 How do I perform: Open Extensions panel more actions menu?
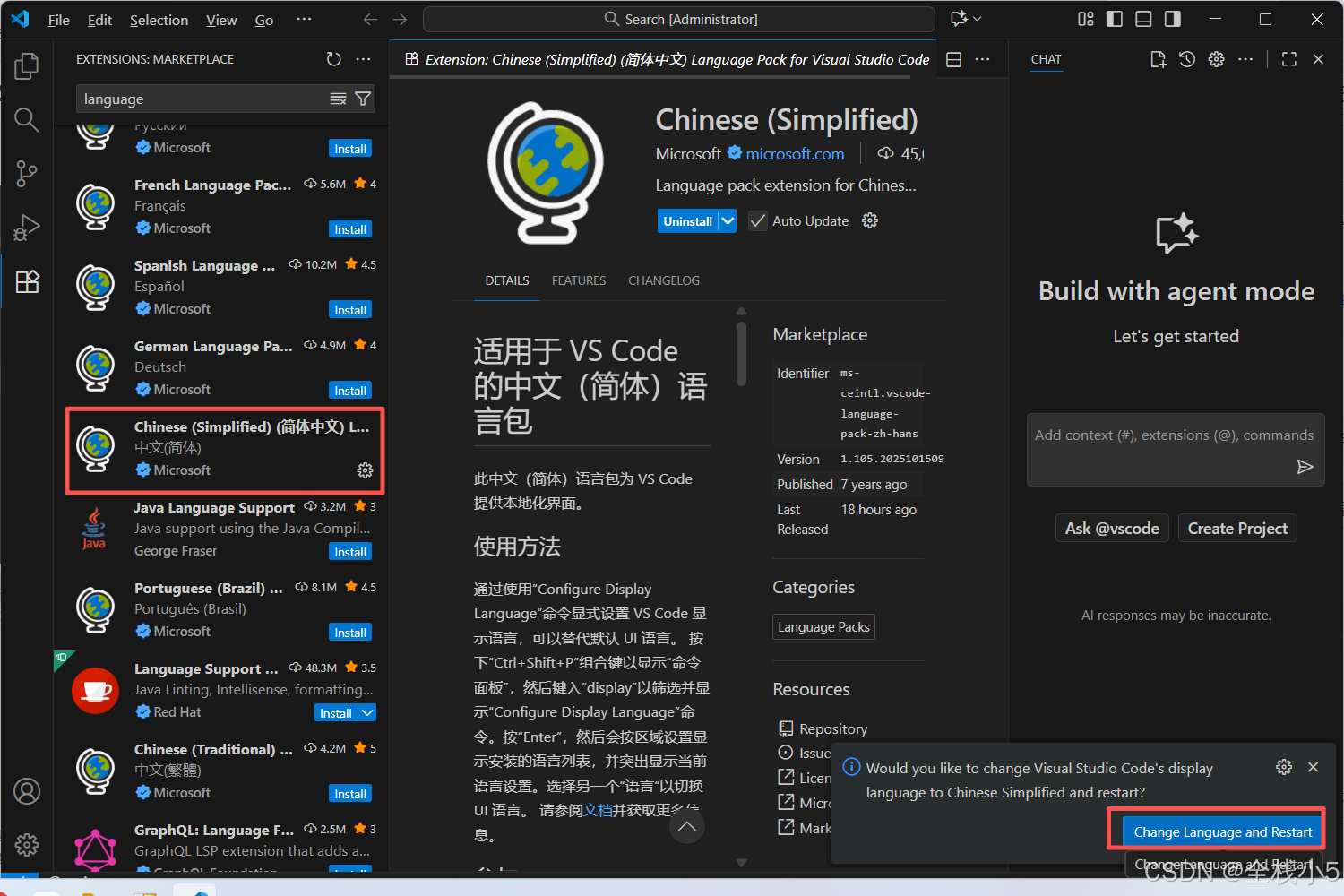pos(363,59)
